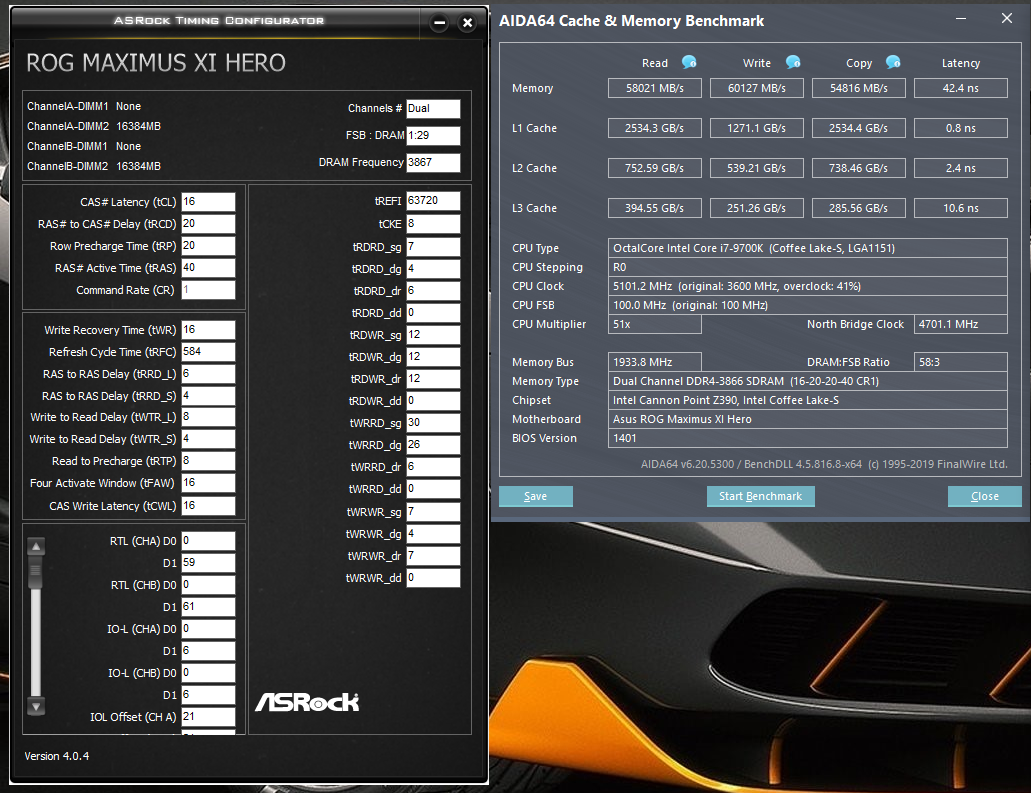Click the Memory Read result 58021 MB/s
This screenshot has width=1031, height=793.
(654, 88)
